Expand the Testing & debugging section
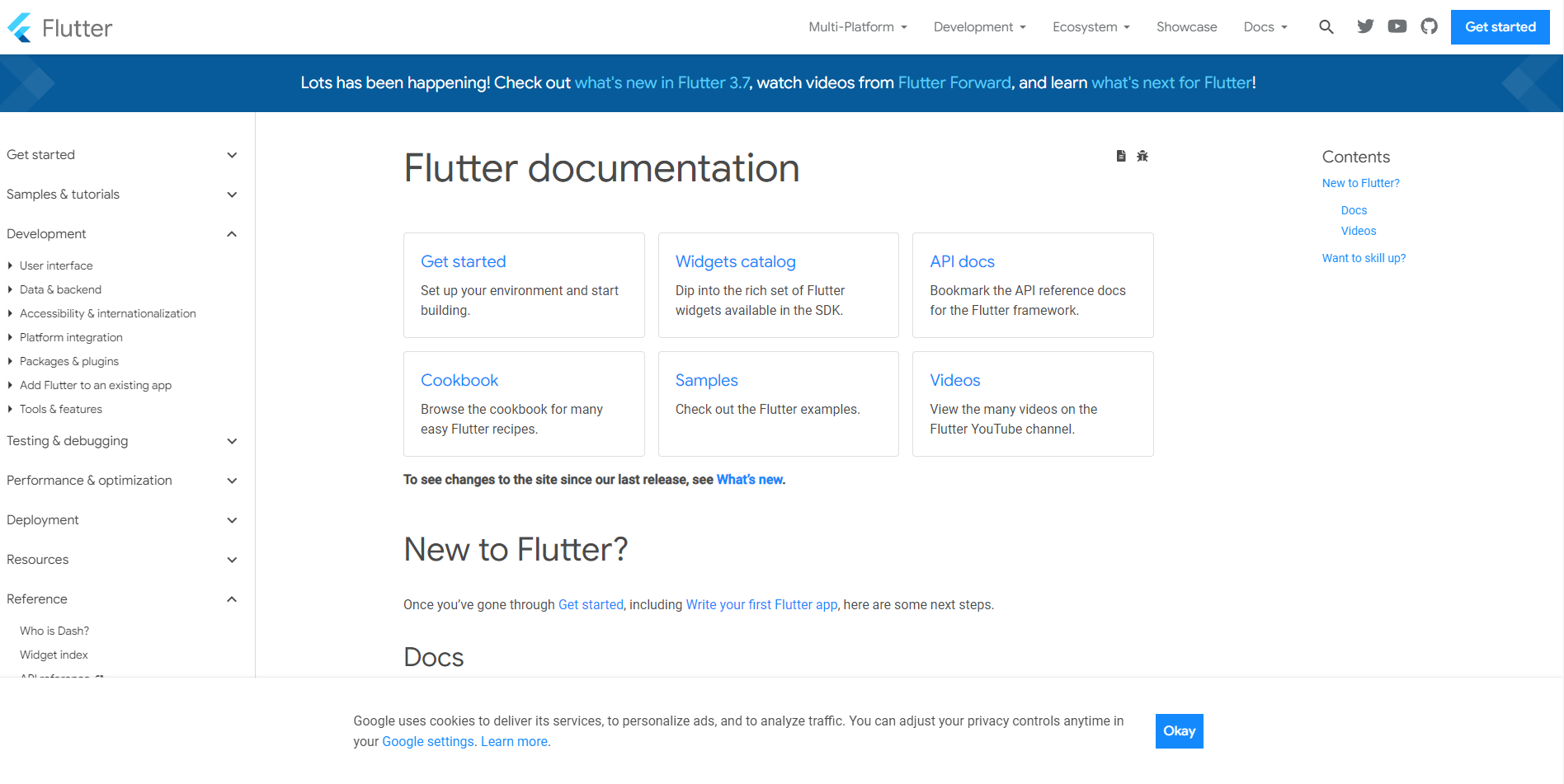Image resolution: width=1564 pixels, height=784 pixels. (122, 441)
